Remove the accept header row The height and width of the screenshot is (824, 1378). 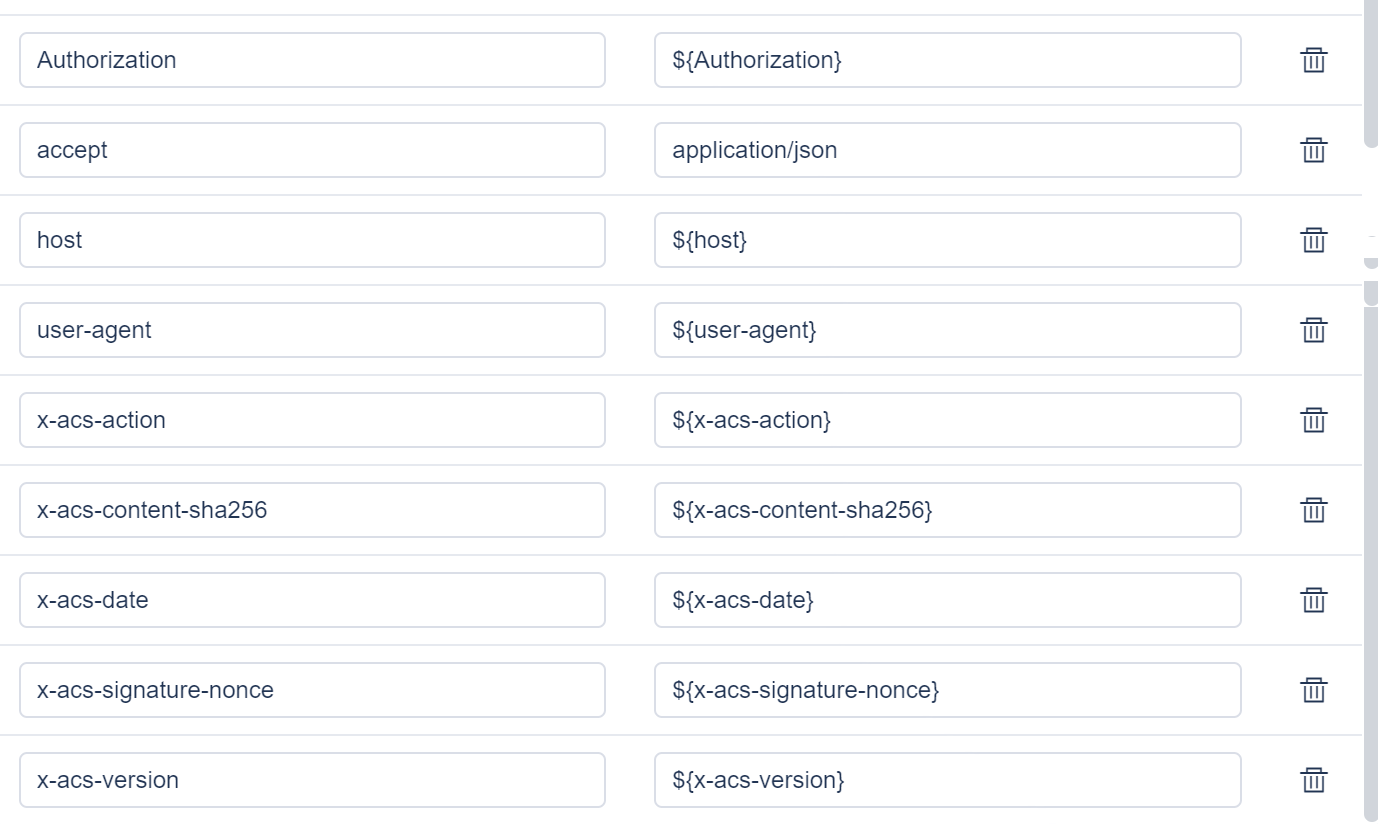[x=1313, y=150]
